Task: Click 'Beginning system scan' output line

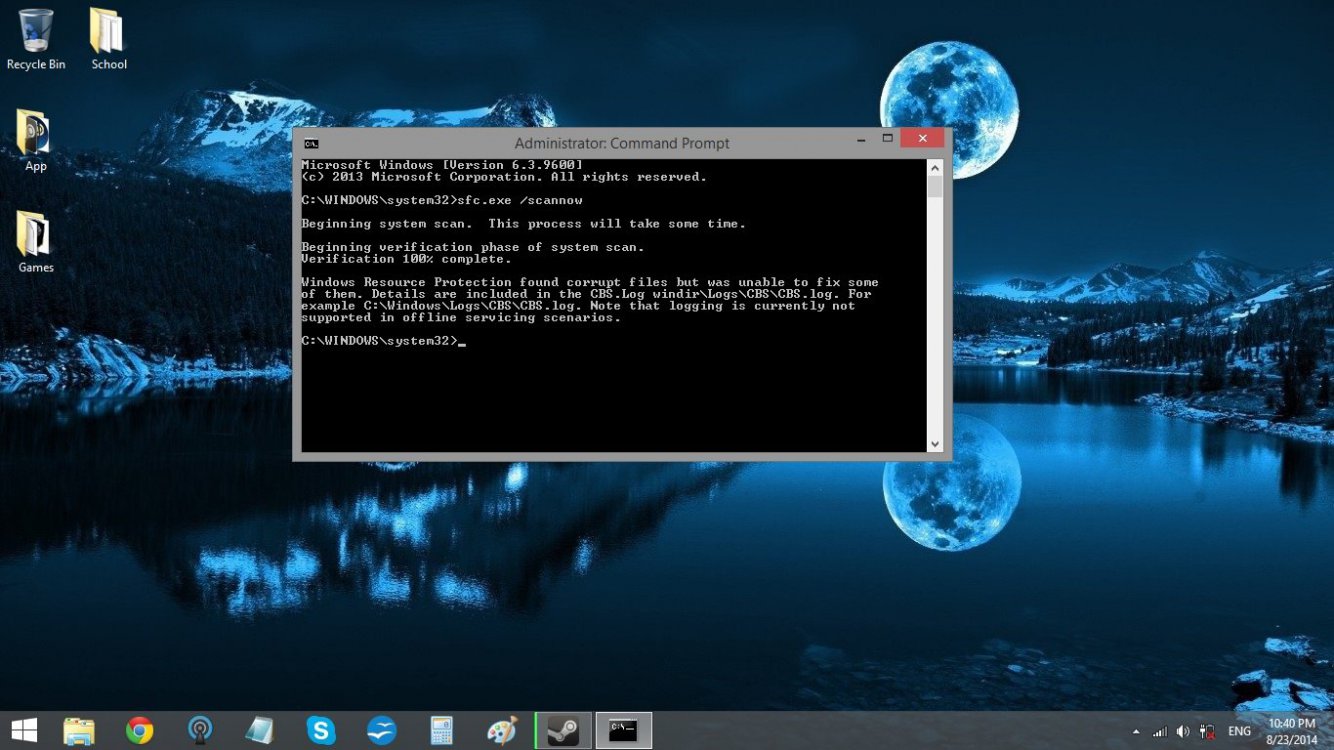Action: [x=523, y=224]
